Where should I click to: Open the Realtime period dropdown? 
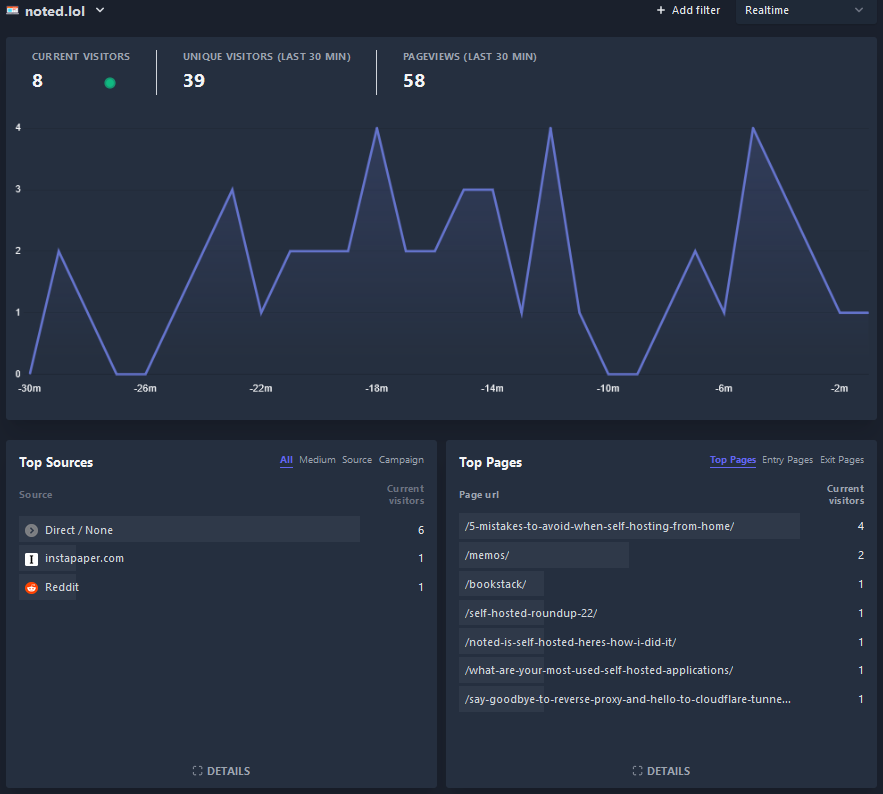click(805, 10)
